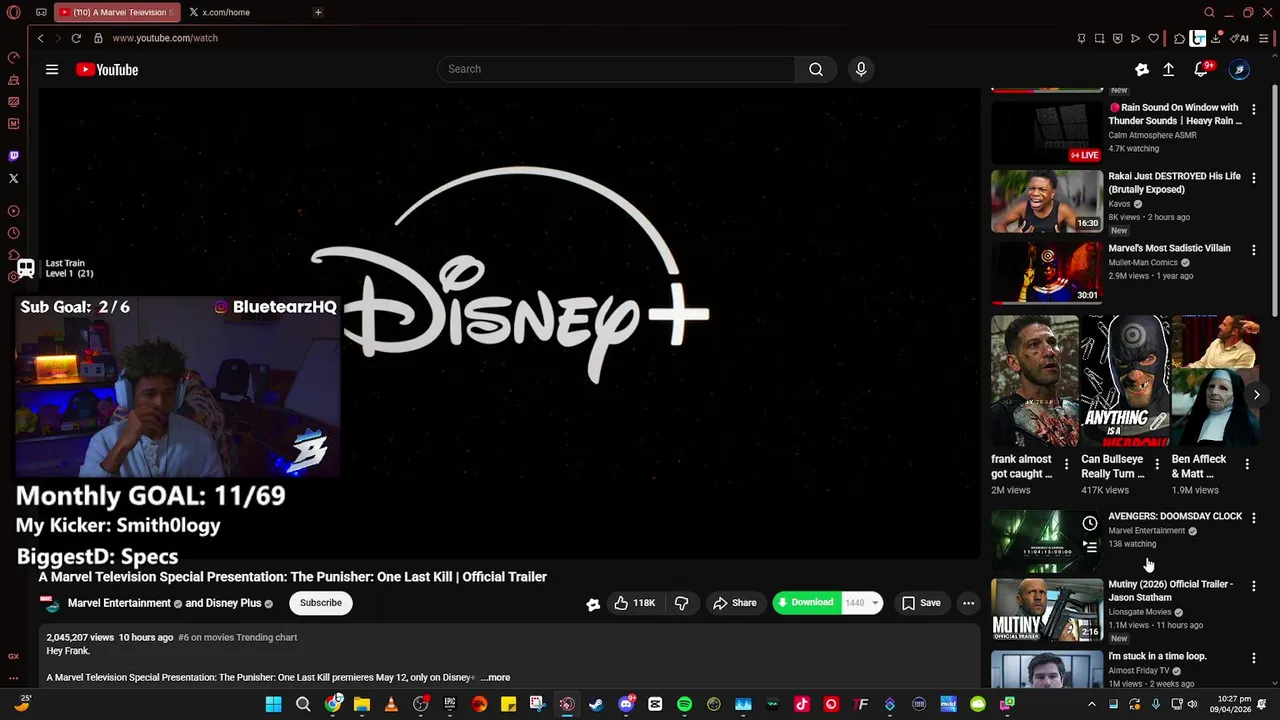Click the extension icon left of the upload arrow
The image size is (1280, 720).
pos(1142,69)
